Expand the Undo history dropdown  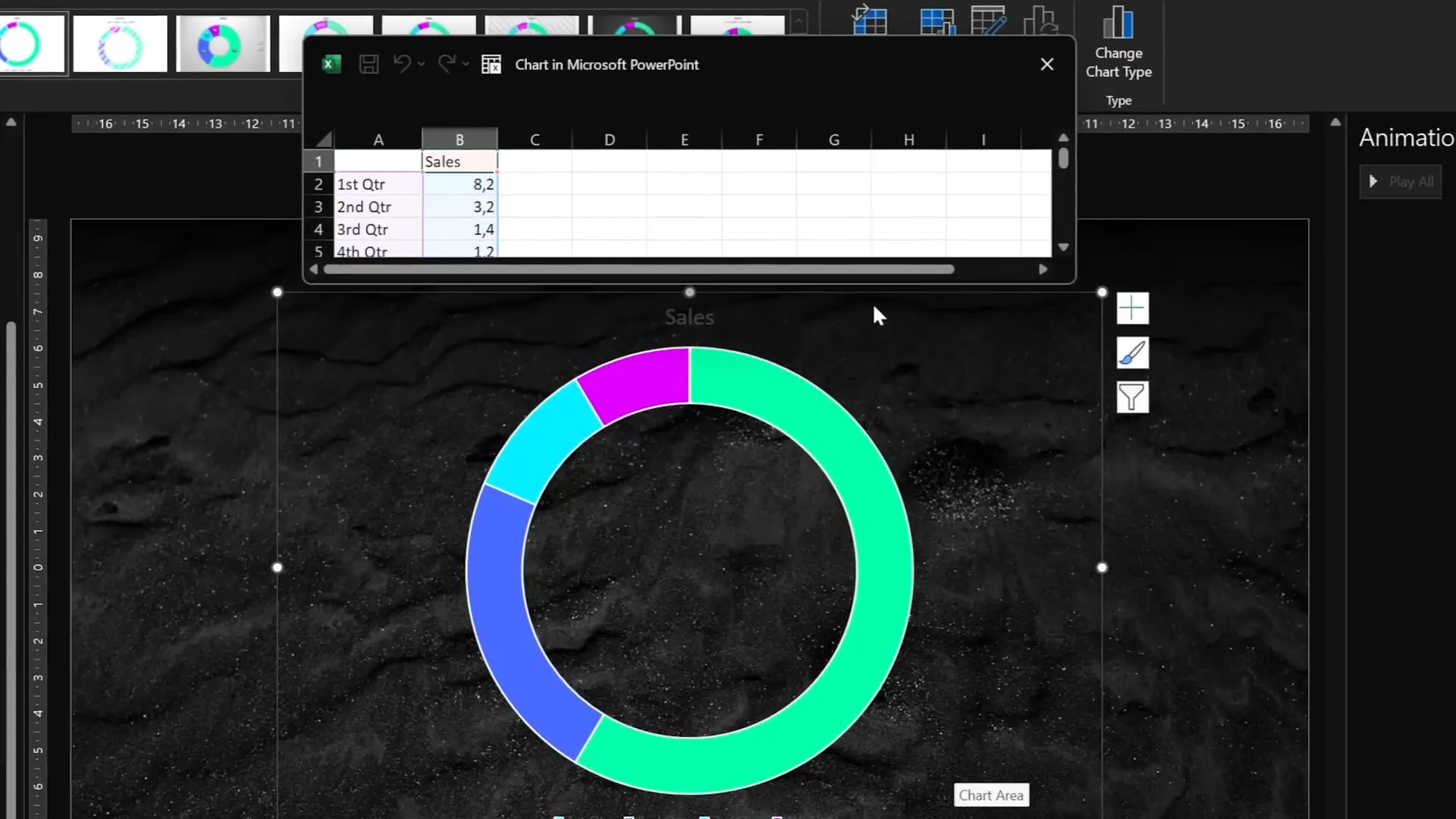(x=422, y=64)
